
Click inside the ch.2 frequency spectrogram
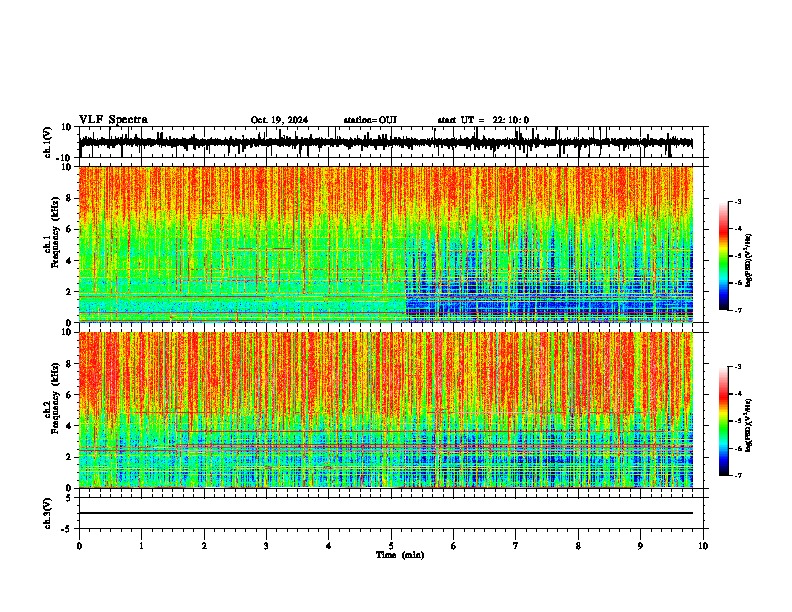coord(385,410)
